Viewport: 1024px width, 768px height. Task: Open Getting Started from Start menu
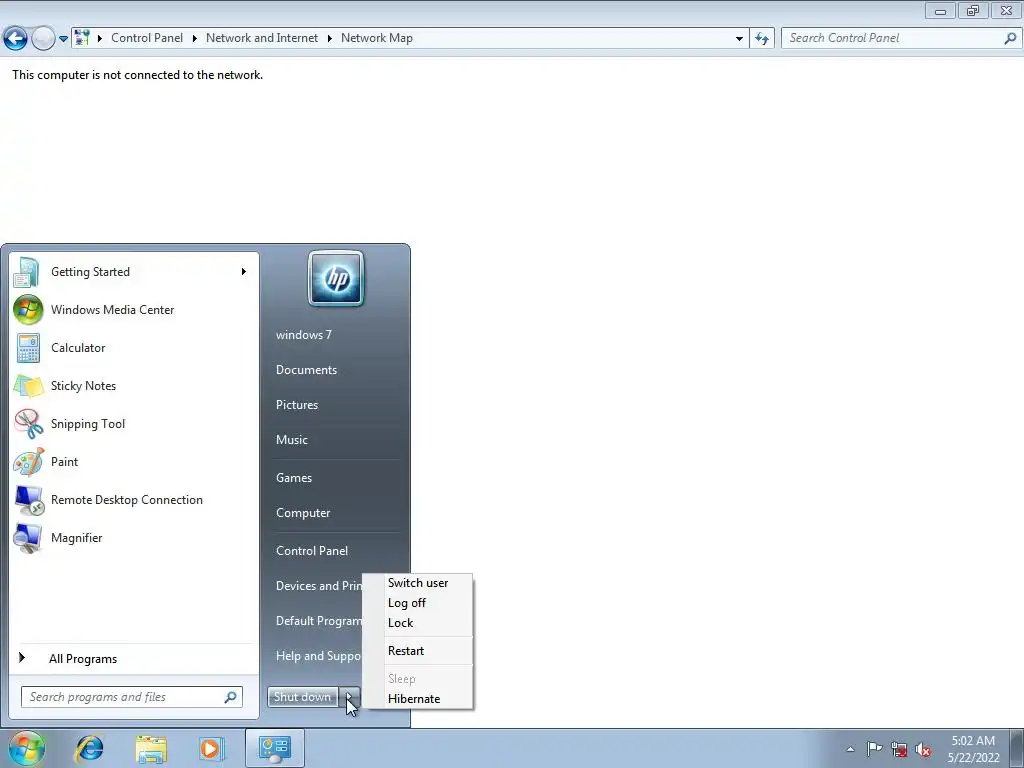(x=134, y=272)
